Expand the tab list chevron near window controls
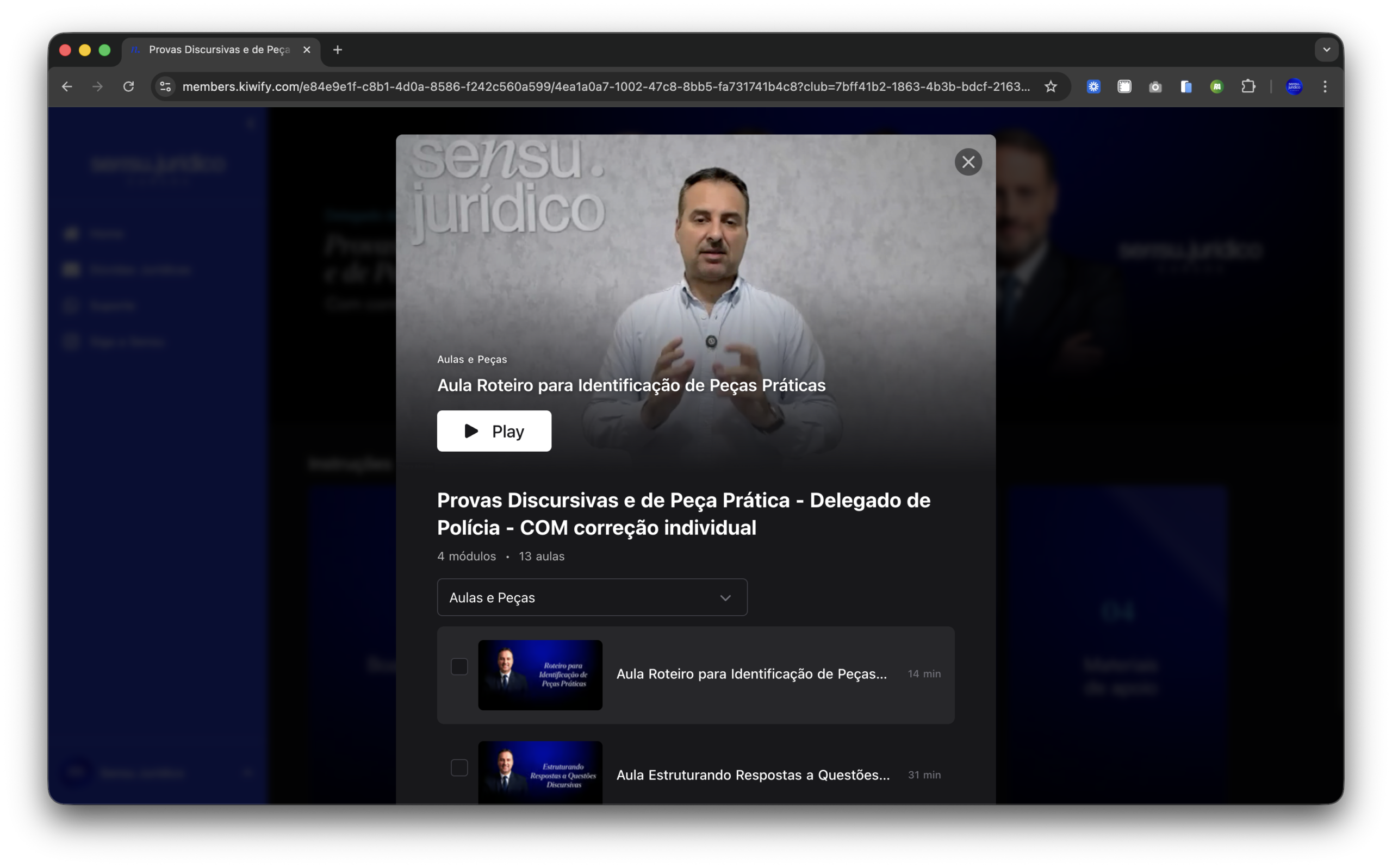Screen dimensions: 1392x868 (x=1327, y=50)
